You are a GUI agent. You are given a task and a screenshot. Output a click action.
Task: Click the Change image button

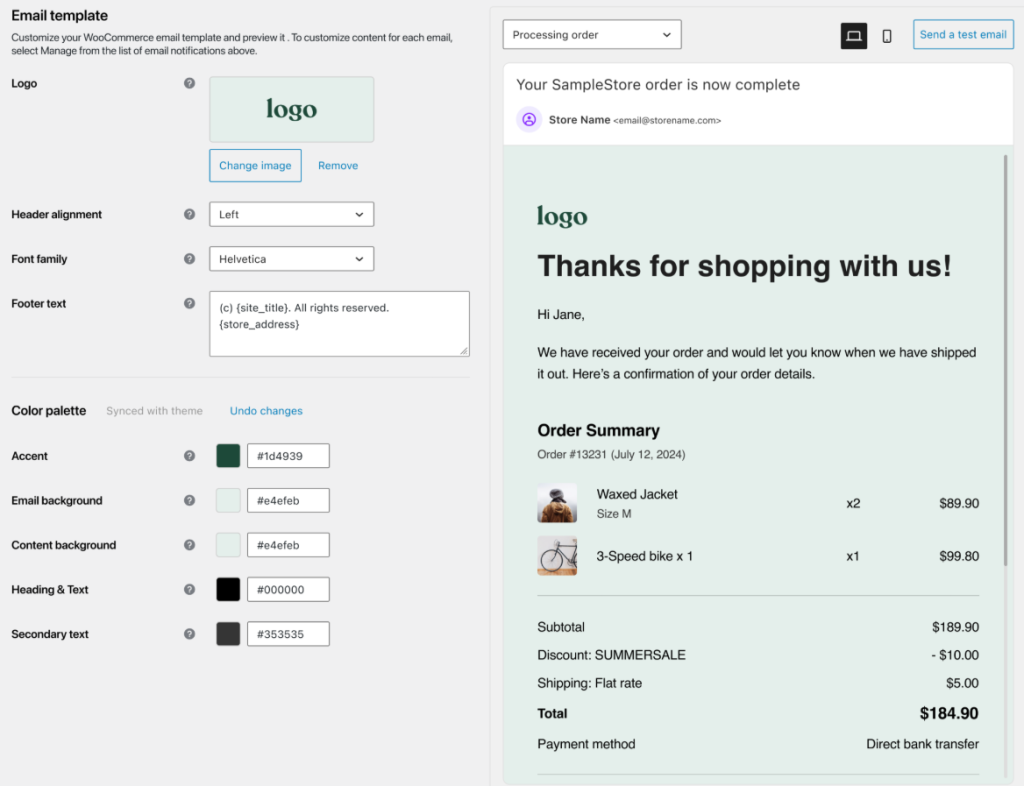[255, 165]
